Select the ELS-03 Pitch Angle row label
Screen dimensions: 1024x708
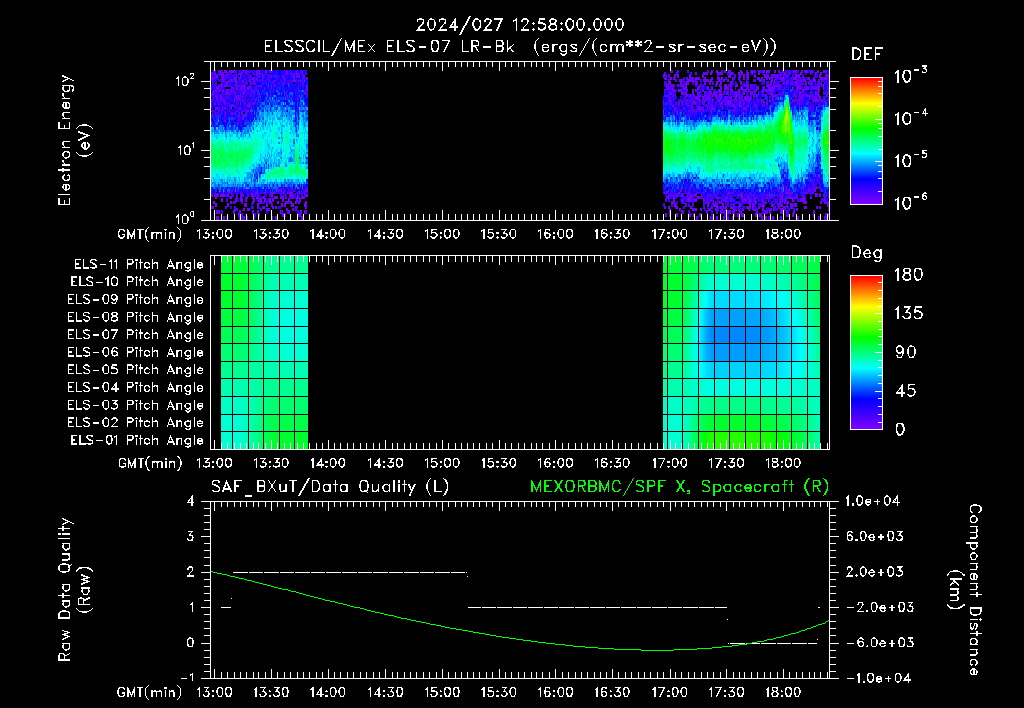[x=136, y=406]
